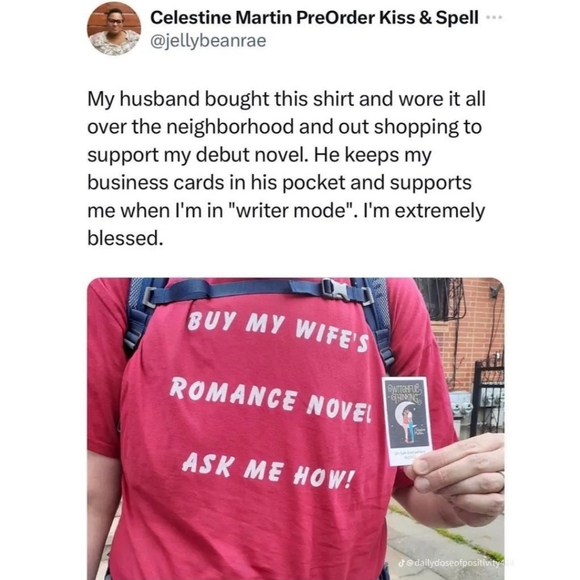
Task: Click the book cover card held in hand
Action: pyautogui.click(x=407, y=421)
